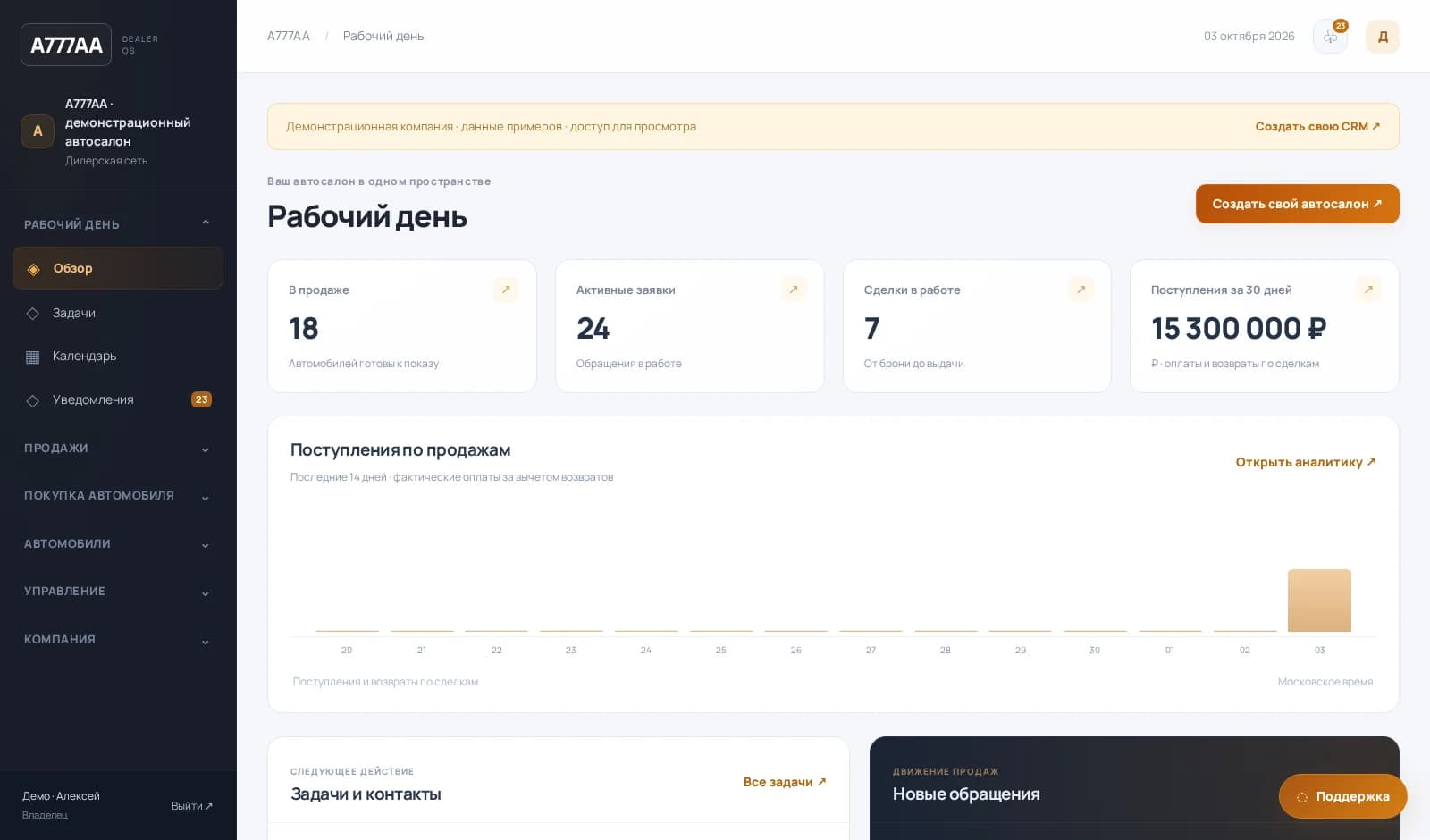
Task: Expand the ПОКУПКА АВТОМОБИЛЯ section
Action: (117, 496)
